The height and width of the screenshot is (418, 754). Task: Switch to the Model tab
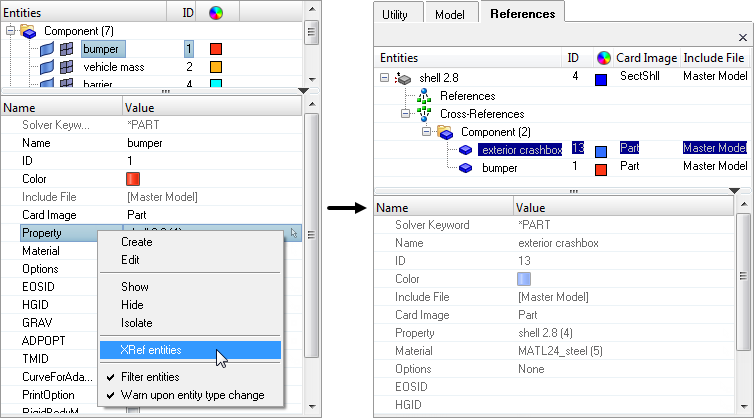point(451,13)
